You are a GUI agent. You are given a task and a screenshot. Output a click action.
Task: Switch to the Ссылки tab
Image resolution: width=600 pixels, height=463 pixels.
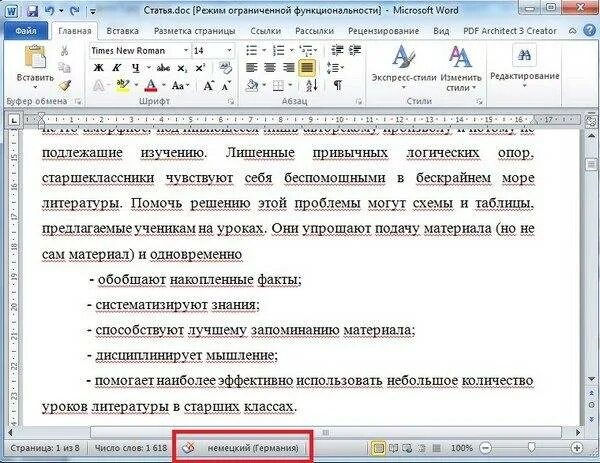(266, 31)
